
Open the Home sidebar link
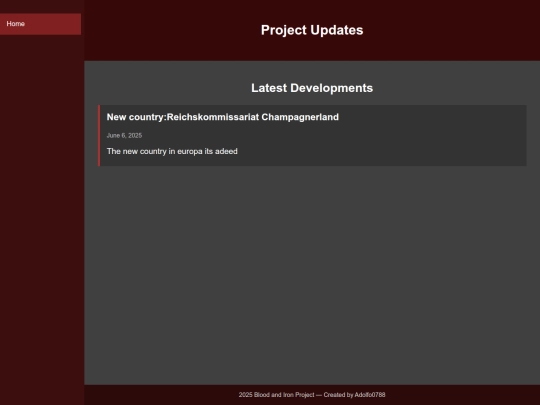point(40,24)
